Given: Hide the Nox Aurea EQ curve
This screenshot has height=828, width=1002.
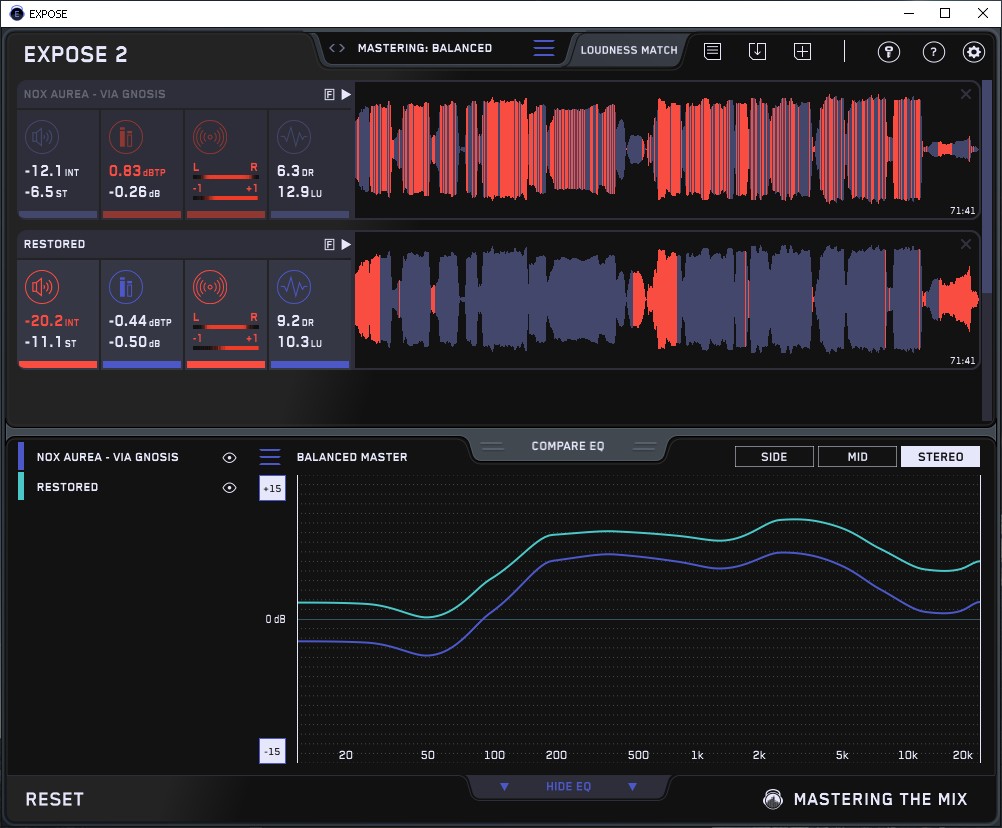Looking at the screenshot, I should (229, 457).
